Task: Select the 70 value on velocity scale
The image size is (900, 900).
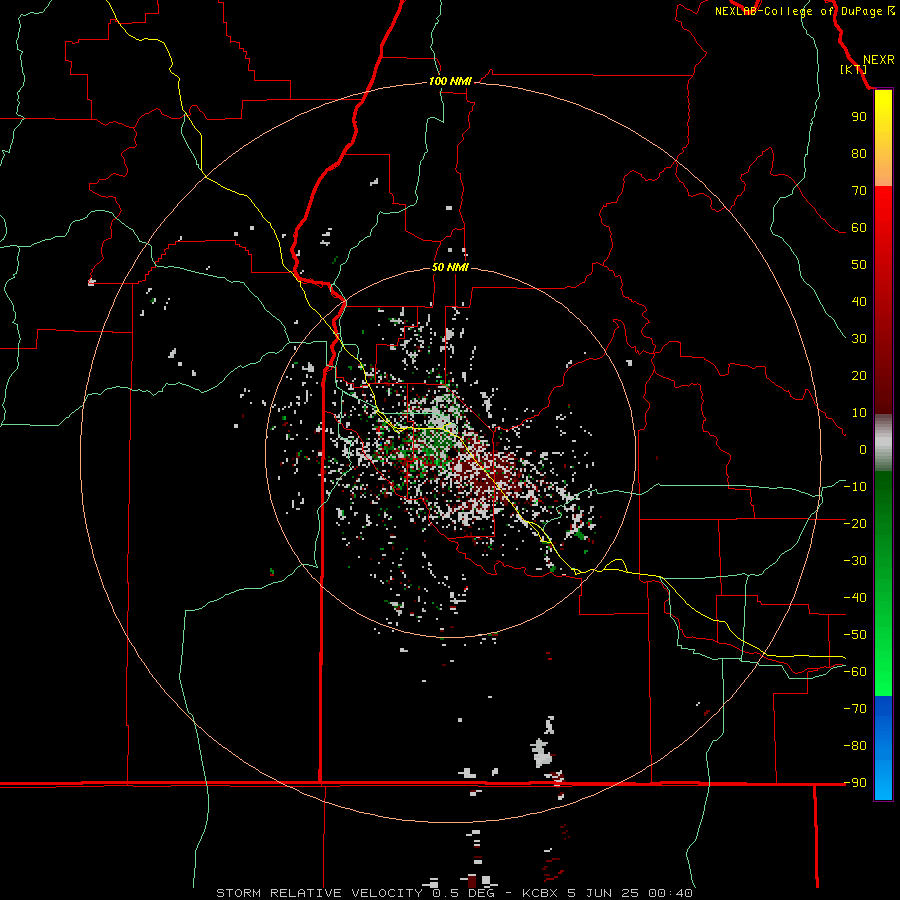Action: pos(859,191)
